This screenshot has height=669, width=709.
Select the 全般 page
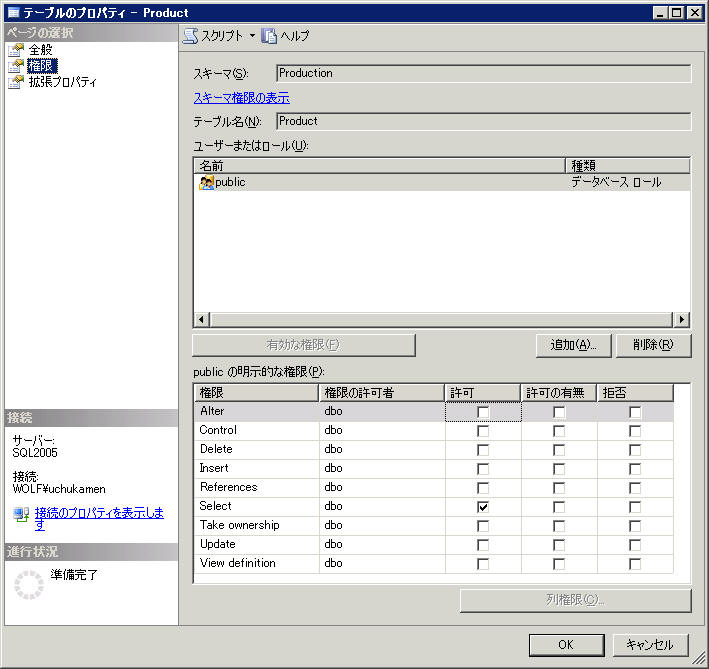[x=41, y=50]
